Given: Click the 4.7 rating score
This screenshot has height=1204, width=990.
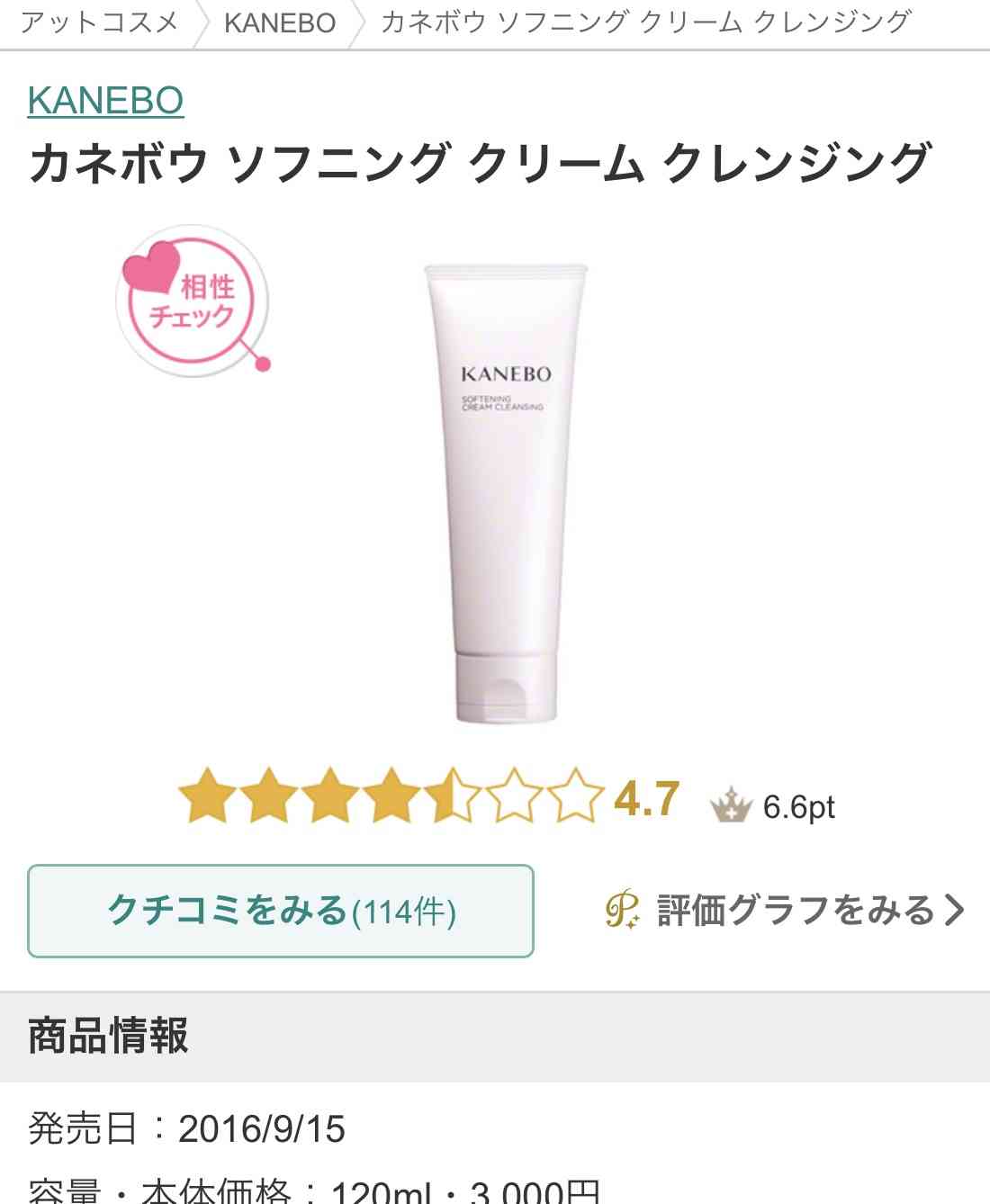Looking at the screenshot, I should tap(646, 799).
